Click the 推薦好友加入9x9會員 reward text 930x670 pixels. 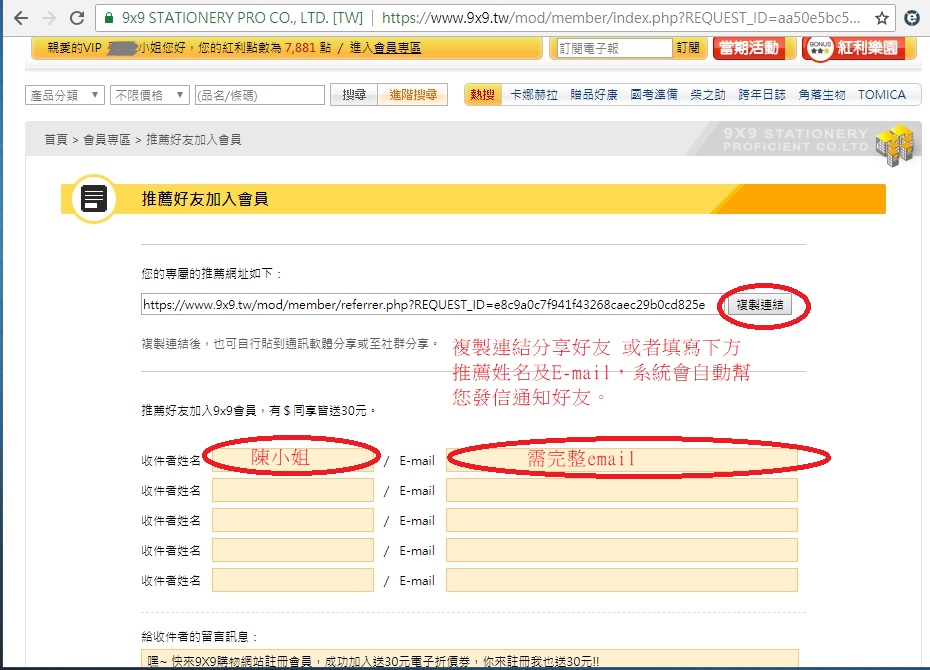pyautogui.click(x=259, y=410)
